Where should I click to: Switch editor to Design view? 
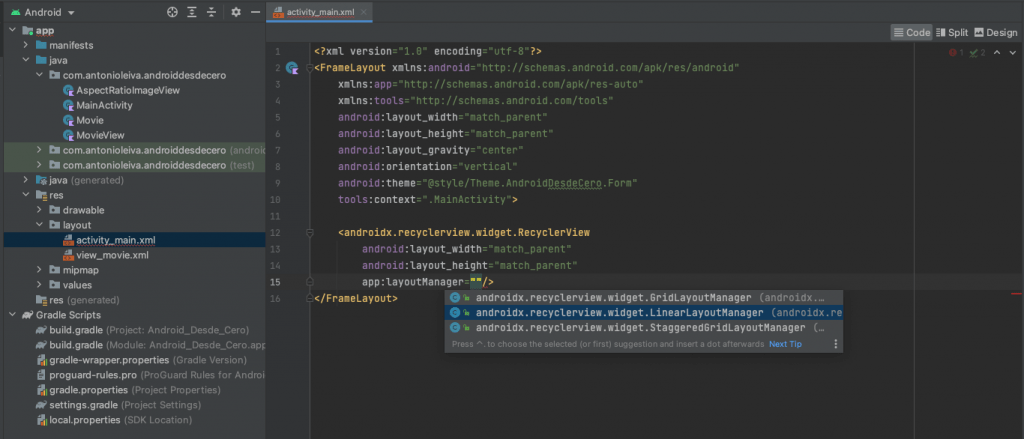pos(995,32)
